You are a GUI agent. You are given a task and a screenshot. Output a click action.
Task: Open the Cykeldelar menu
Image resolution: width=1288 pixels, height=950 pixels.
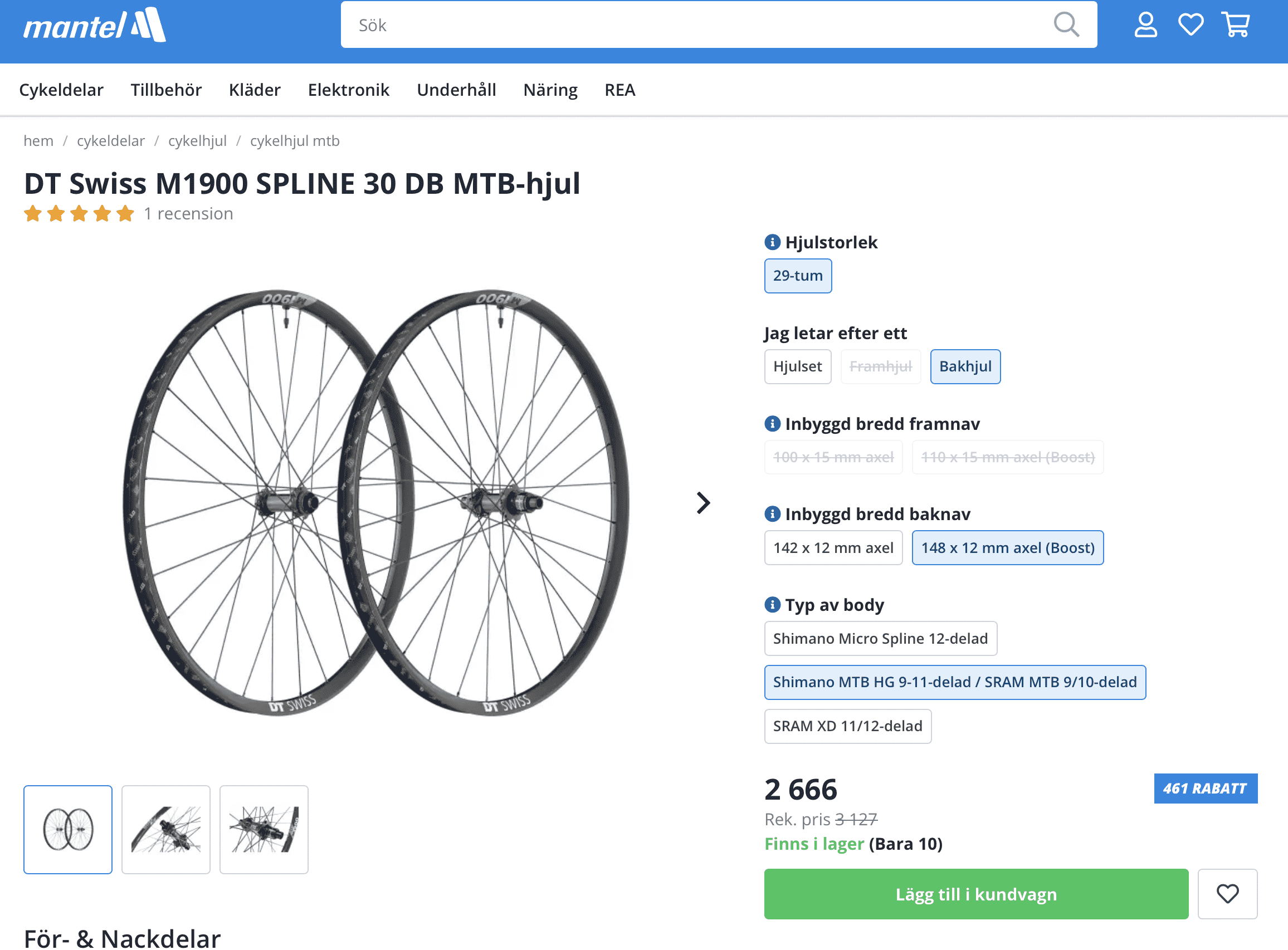(x=61, y=90)
